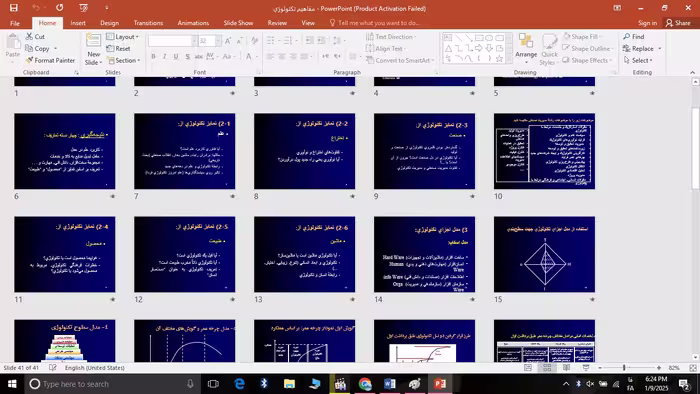Zoom in with the plus button

coord(659,368)
